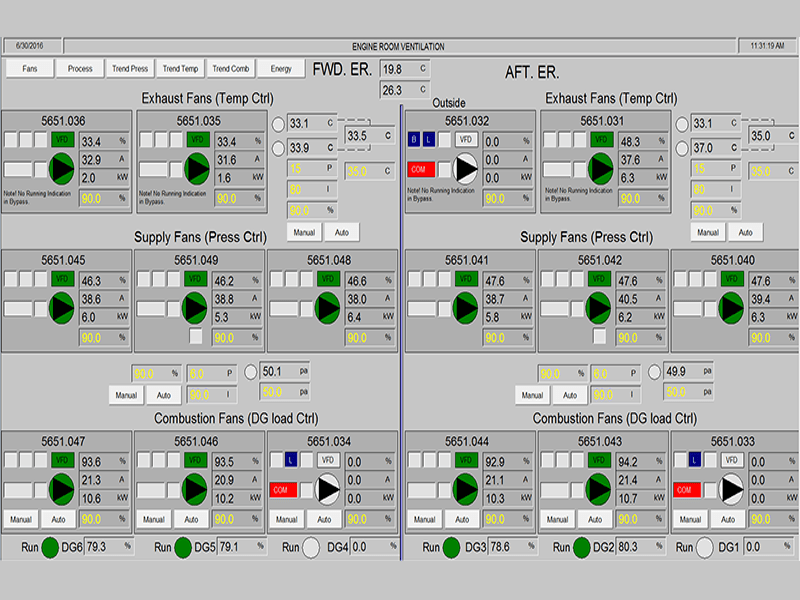Screen dimensions: 800x600
Task: Click fan 5651.036 running symbol
Action: pyautogui.click(x=62, y=169)
